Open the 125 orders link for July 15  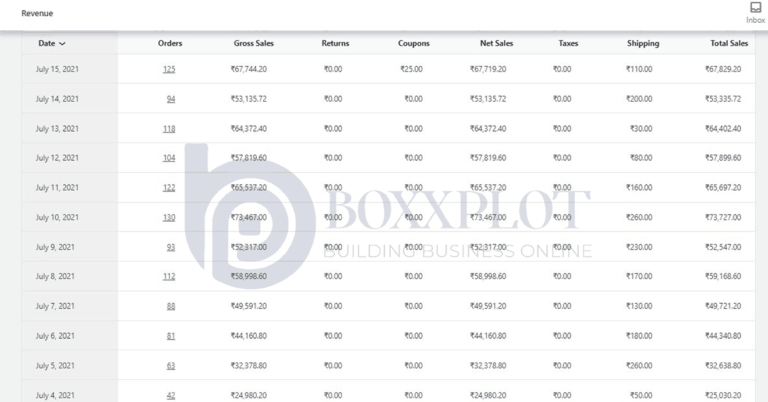click(169, 70)
